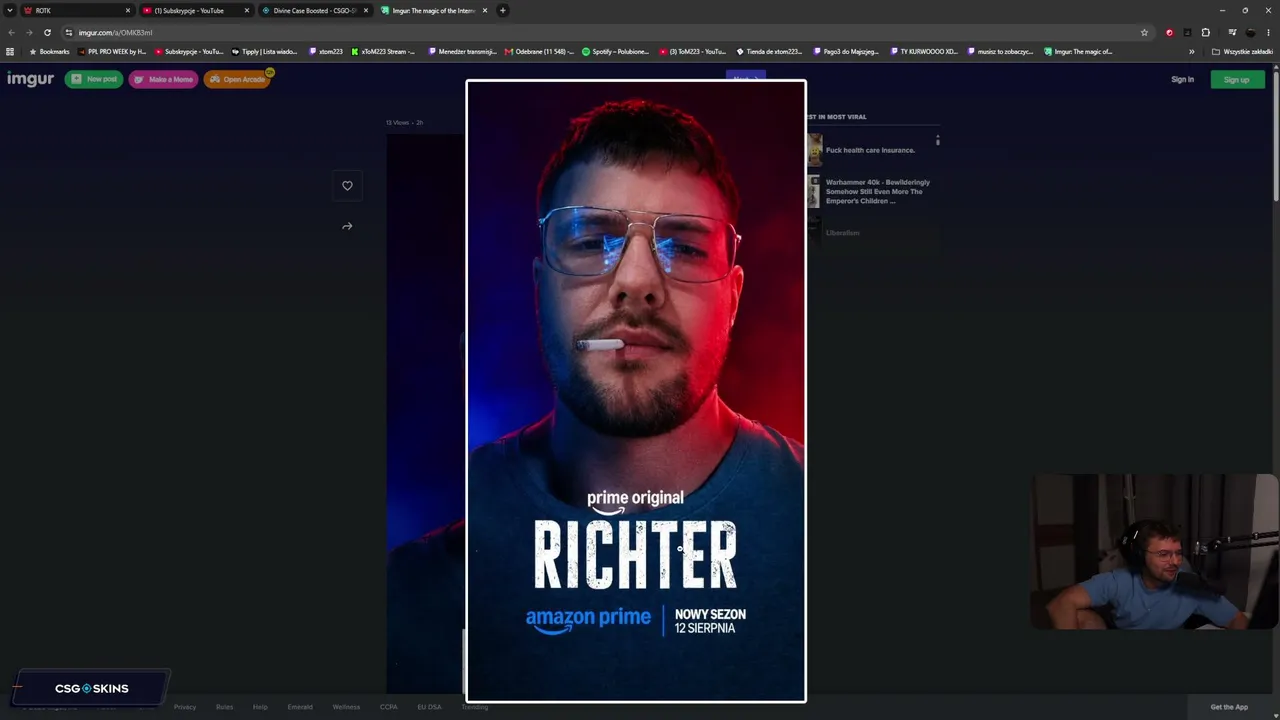Reload the current page
This screenshot has height=720, width=1280.
coord(47,32)
